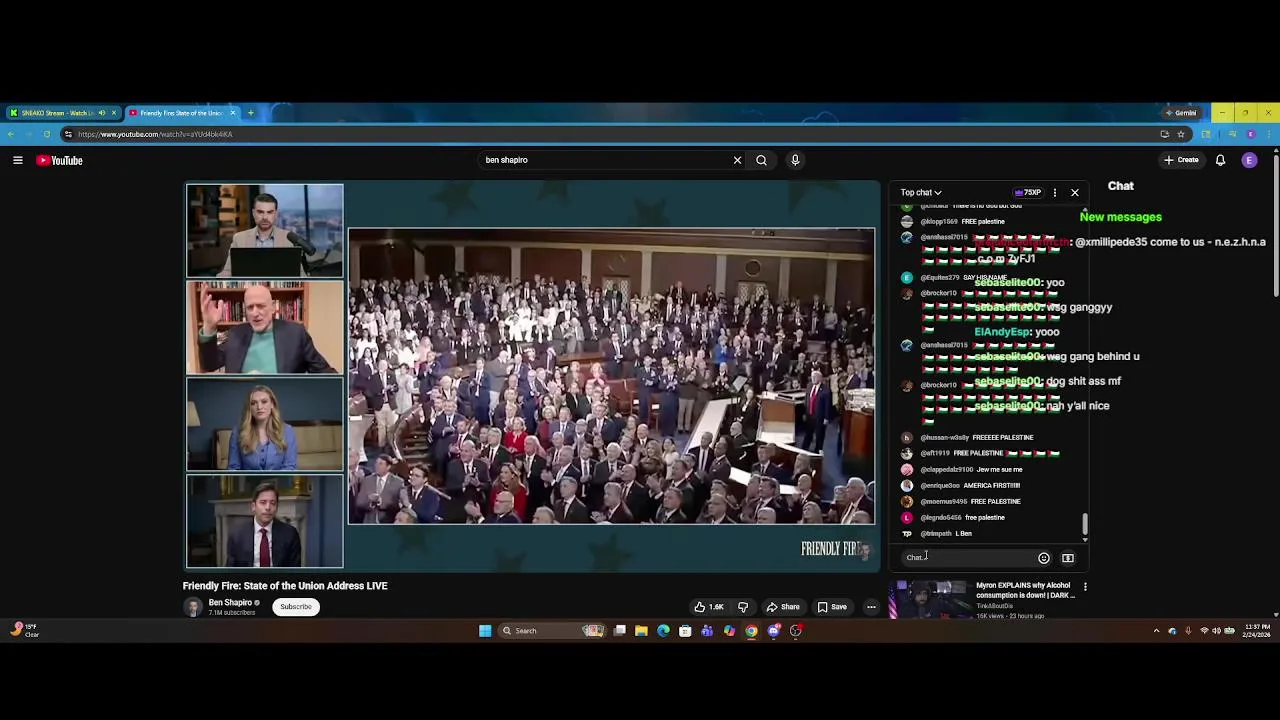Open more actions under the video

[x=871, y=607]
